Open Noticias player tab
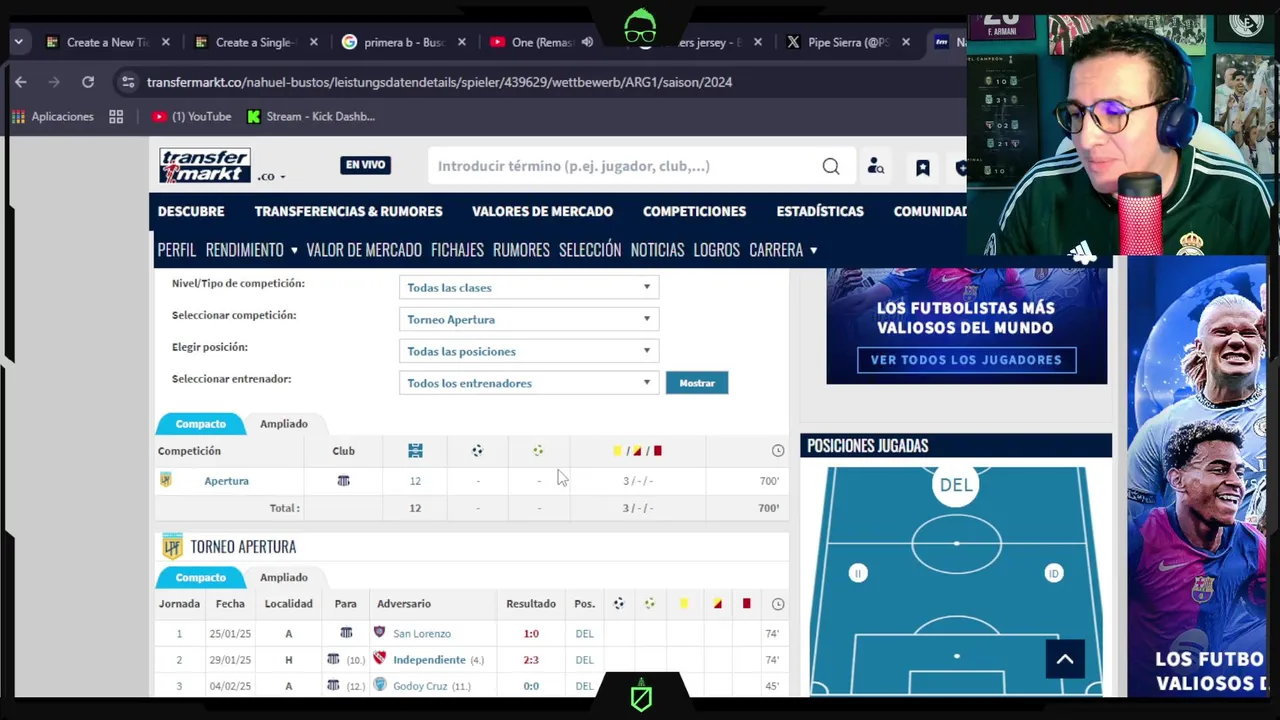This screenshot has width=1280, height=720. pos(657,250)
